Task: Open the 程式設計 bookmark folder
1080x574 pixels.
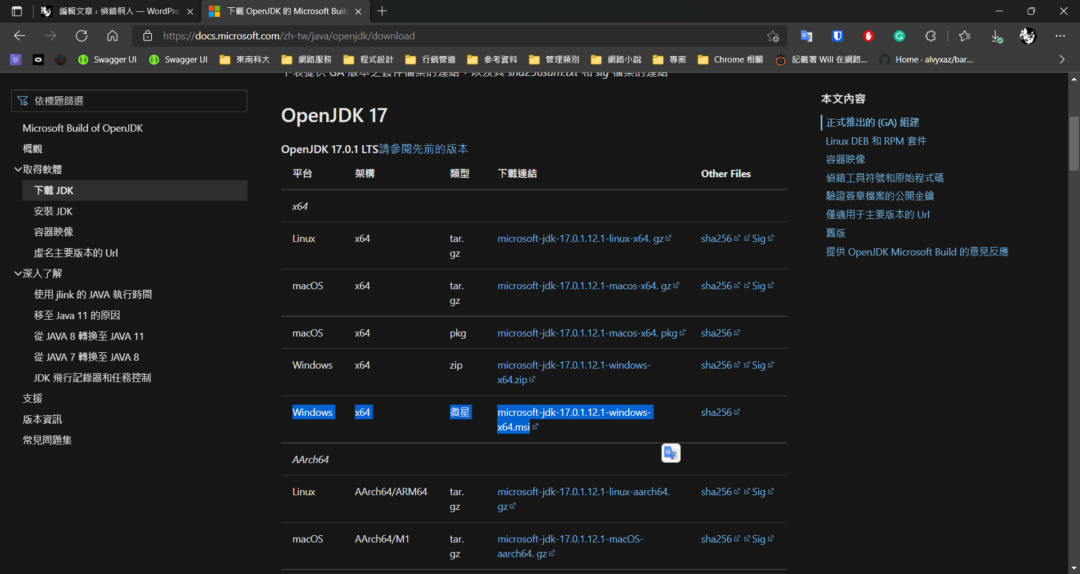Action: coord(368,60)
